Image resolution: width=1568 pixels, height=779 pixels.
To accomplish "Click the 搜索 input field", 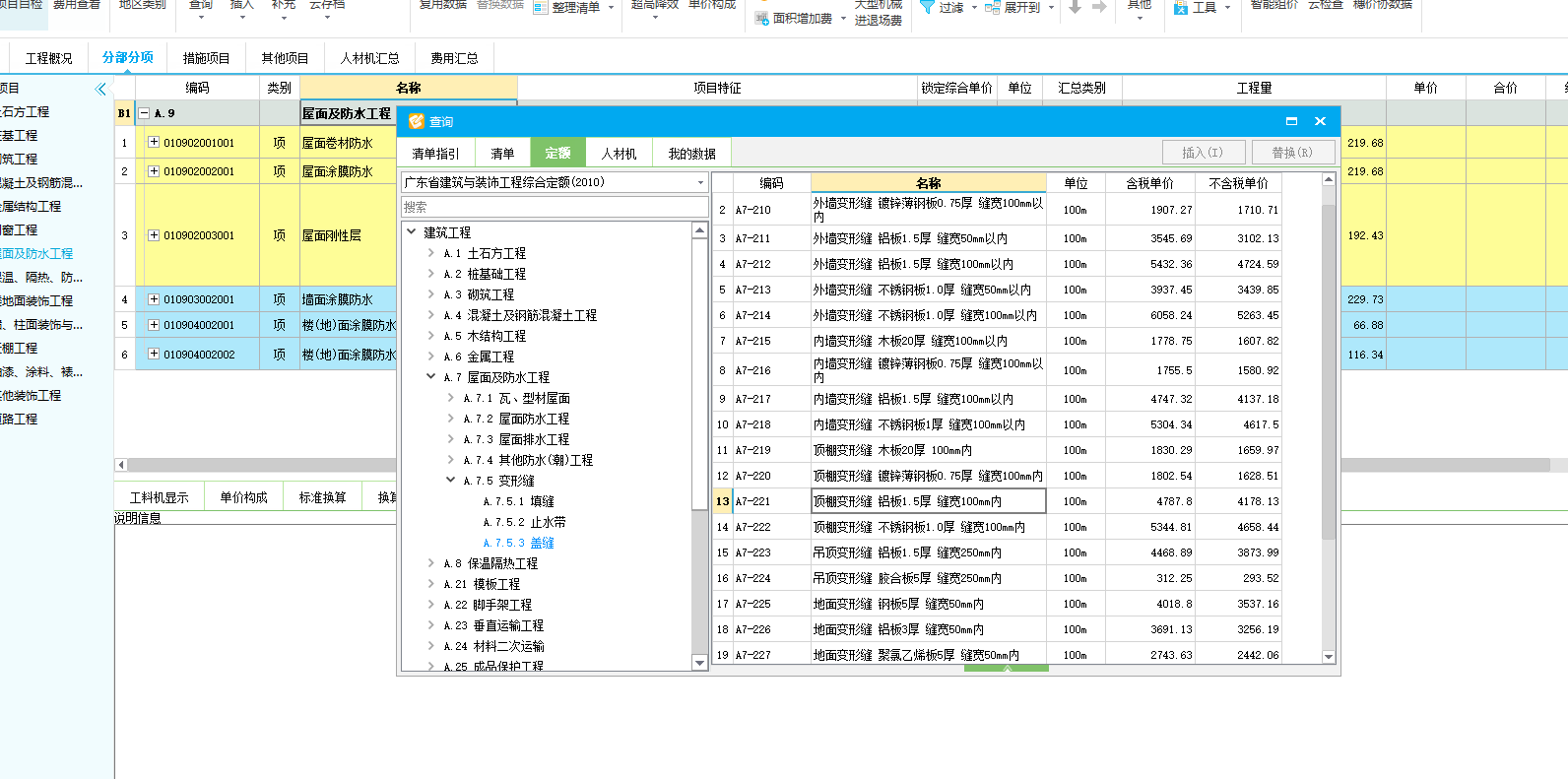I will pyautogui.click(x=555, y=207).
